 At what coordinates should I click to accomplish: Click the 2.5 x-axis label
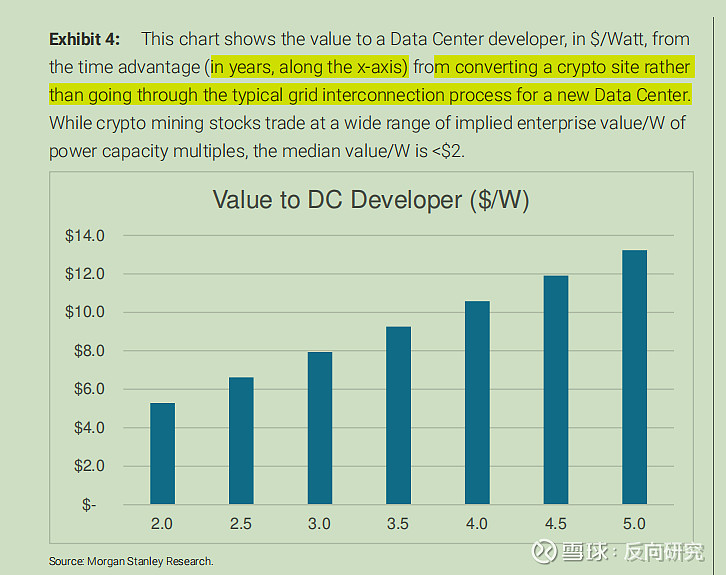[x=241, y=524]
